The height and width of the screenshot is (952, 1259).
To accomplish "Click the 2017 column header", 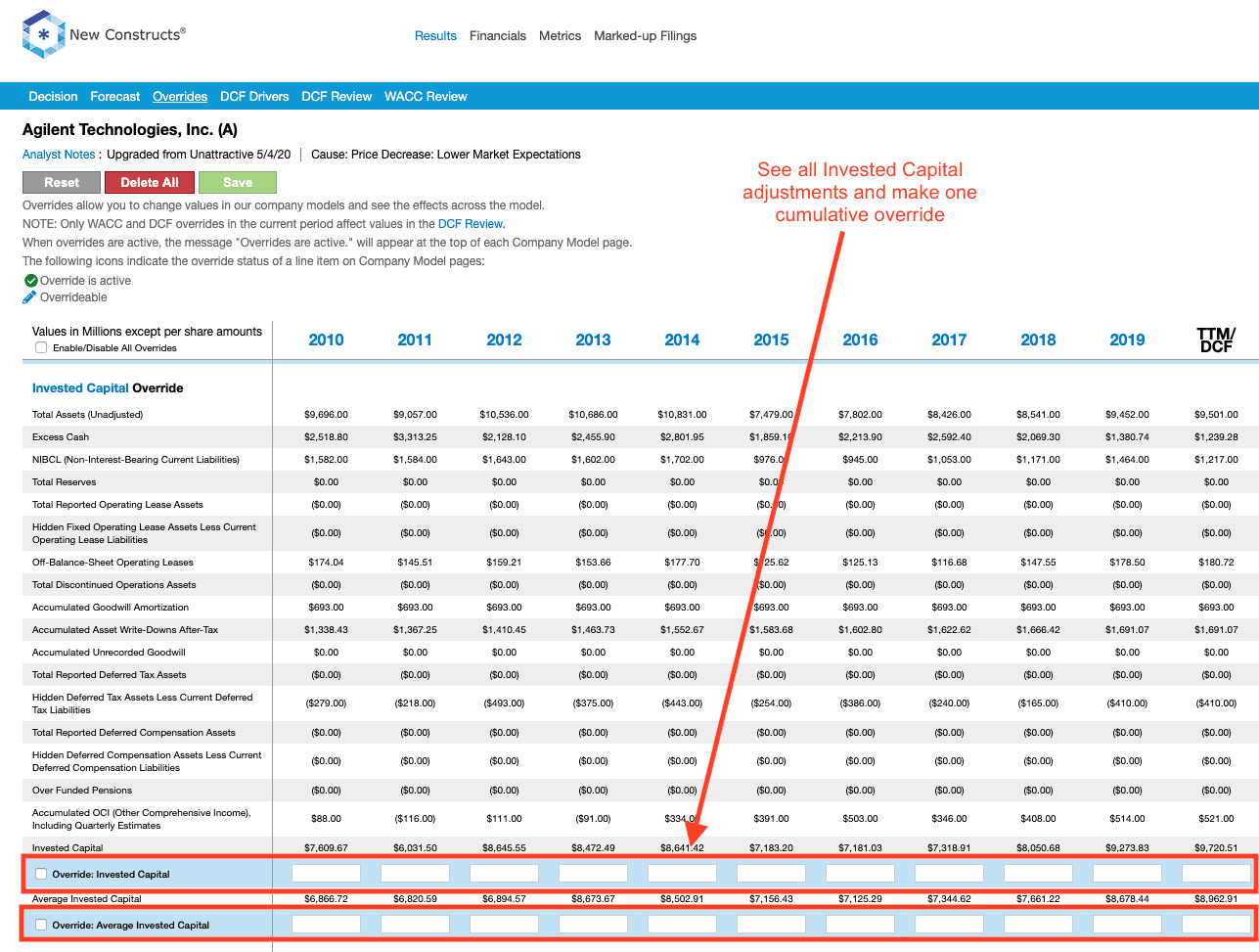I will click(x=949, y=340).
